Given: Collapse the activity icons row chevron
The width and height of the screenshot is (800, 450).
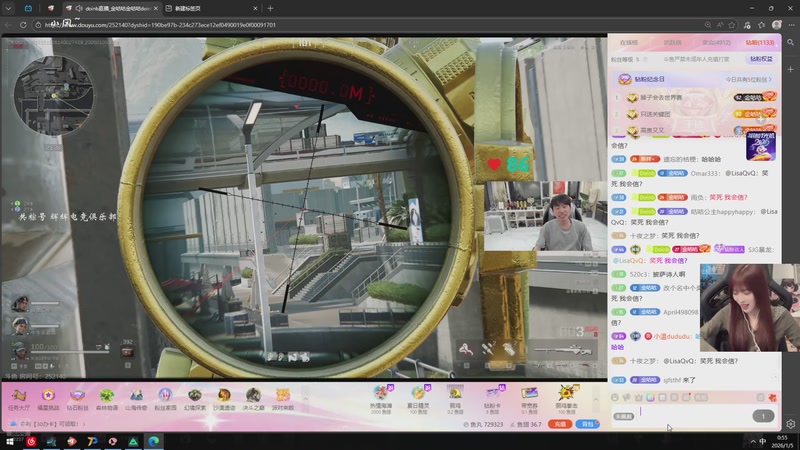Looking at the screenshot, I should [x=305, y=399].
